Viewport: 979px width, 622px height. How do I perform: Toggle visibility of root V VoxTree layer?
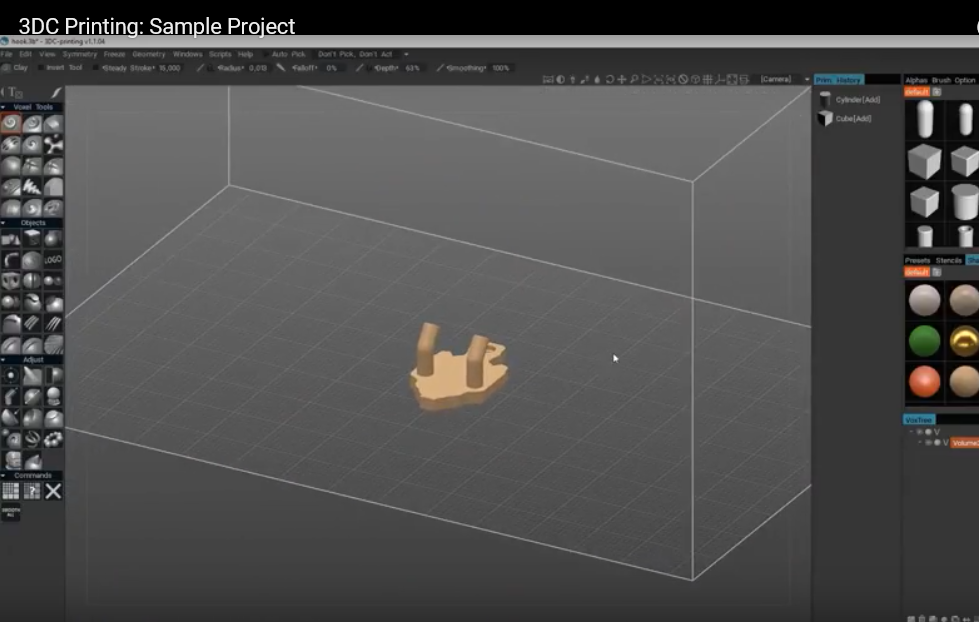tap(920, 432)
